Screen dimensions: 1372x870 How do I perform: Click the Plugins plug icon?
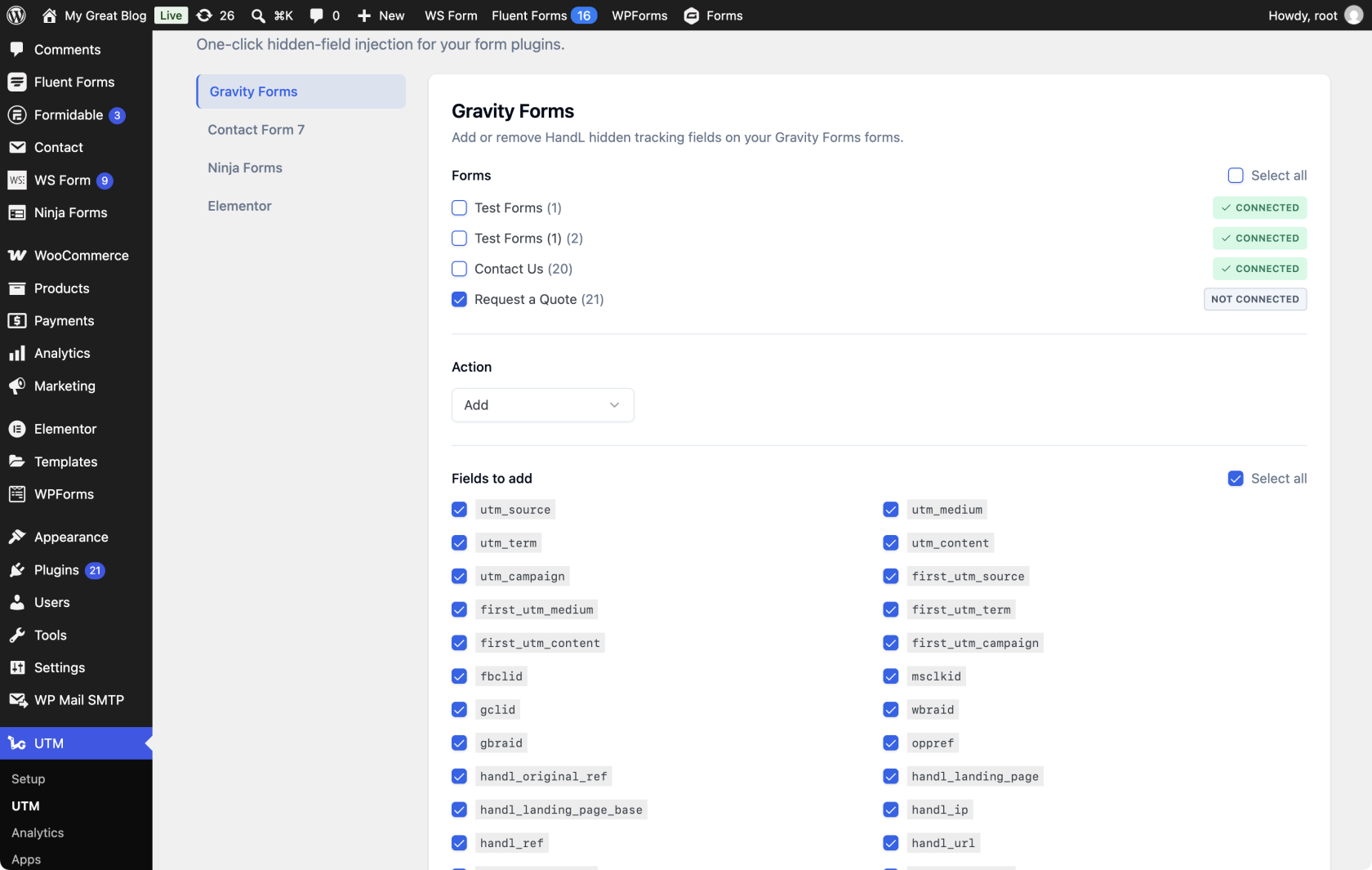click(17, 570)
